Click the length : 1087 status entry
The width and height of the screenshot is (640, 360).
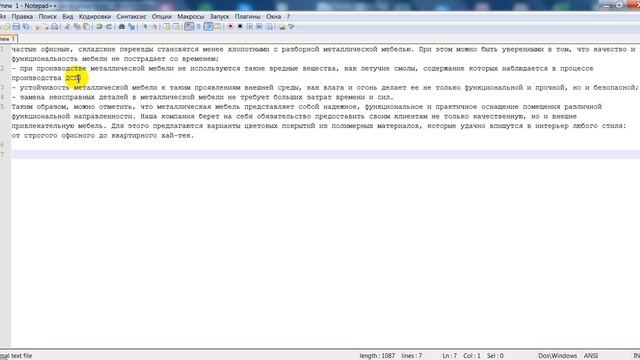tap(377, 356)
